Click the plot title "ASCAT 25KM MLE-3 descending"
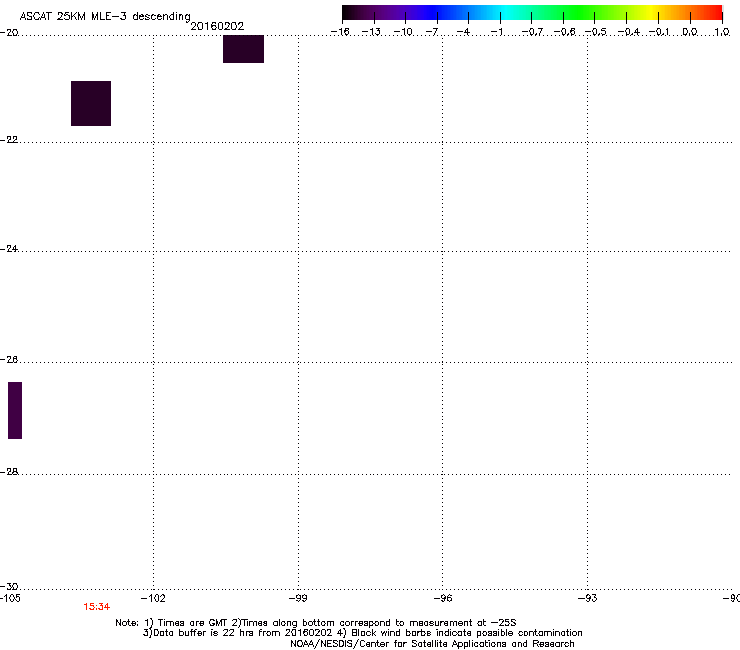This screenshot has width=740, height=650. point(105,17)
